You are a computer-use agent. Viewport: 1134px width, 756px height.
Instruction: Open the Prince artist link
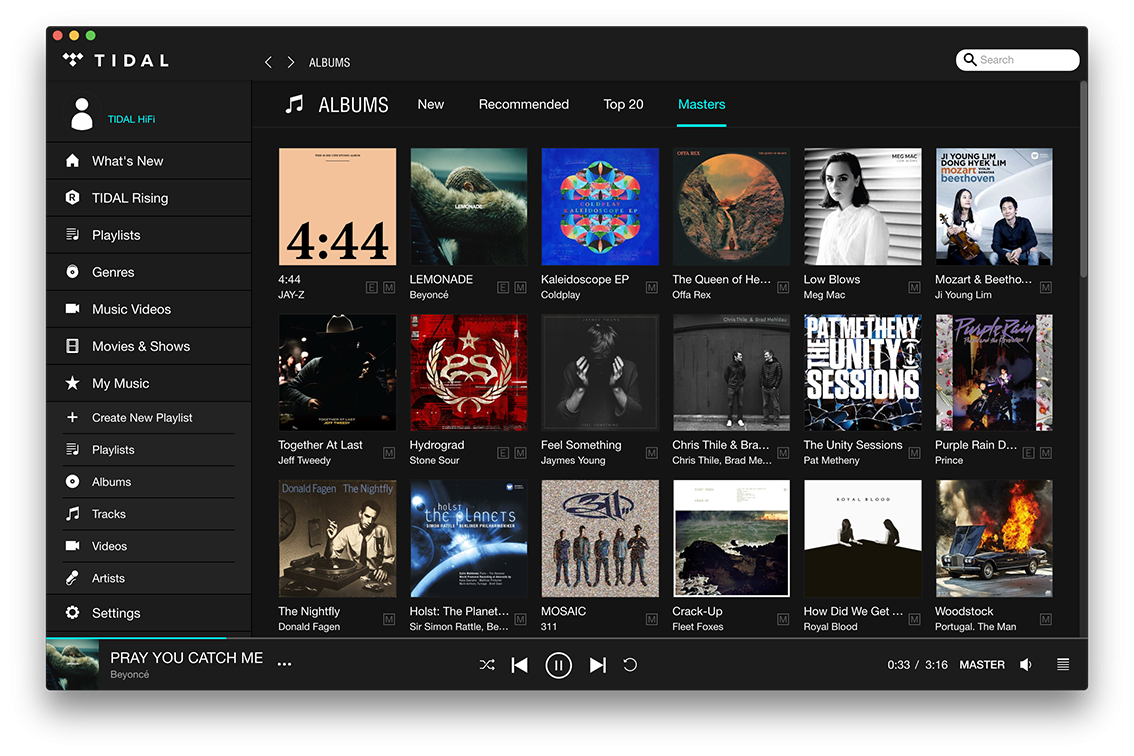pos(949,460)
